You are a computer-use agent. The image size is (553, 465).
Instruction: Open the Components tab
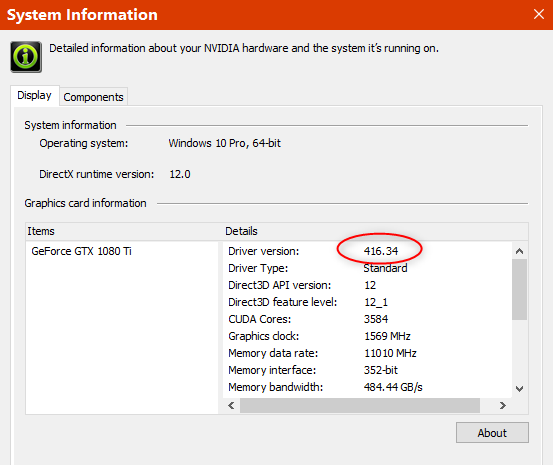pyautogui.click(x=93, y=97)
